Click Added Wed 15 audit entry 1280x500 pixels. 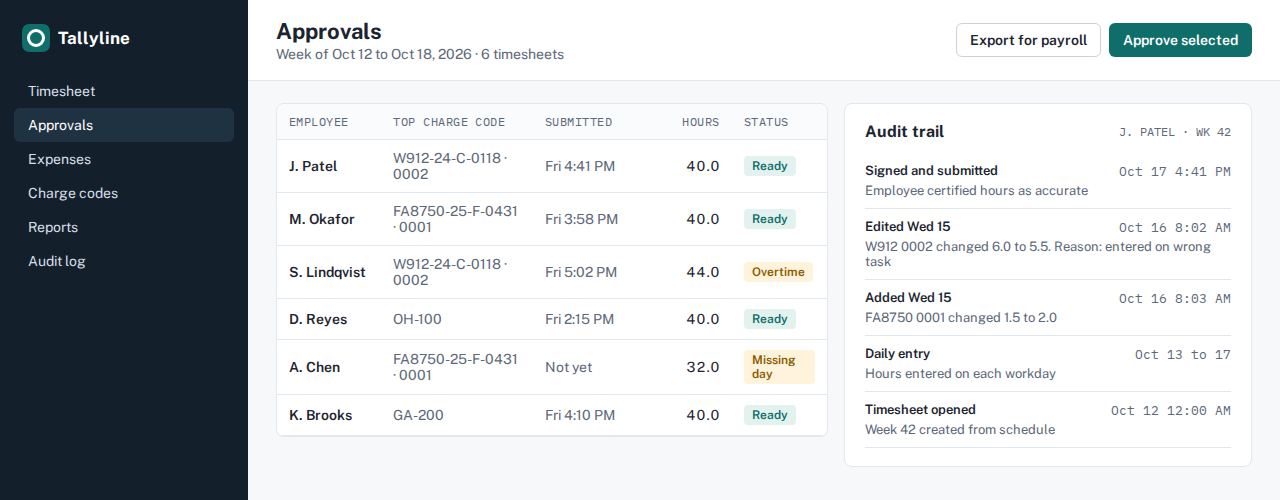tap(1048, 308)
